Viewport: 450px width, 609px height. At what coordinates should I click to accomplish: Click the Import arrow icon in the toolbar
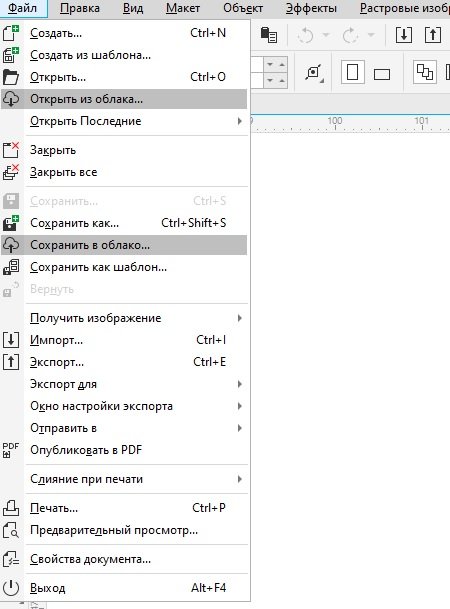(404, 35)
